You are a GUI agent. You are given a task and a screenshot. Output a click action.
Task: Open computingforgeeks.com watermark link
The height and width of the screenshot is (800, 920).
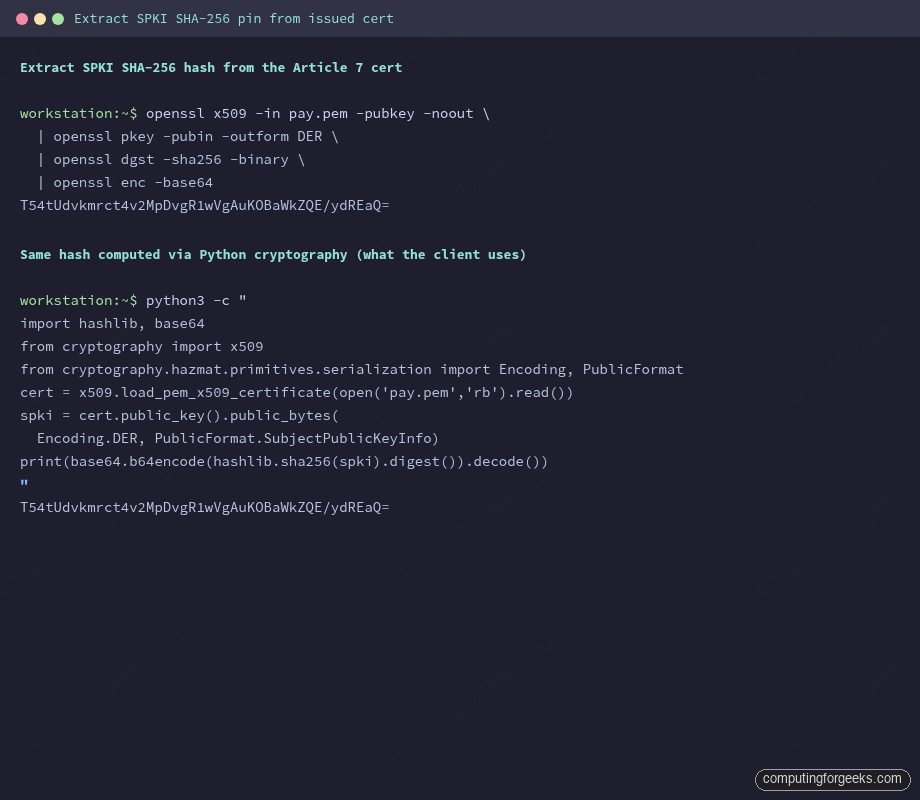coord(832,779)
